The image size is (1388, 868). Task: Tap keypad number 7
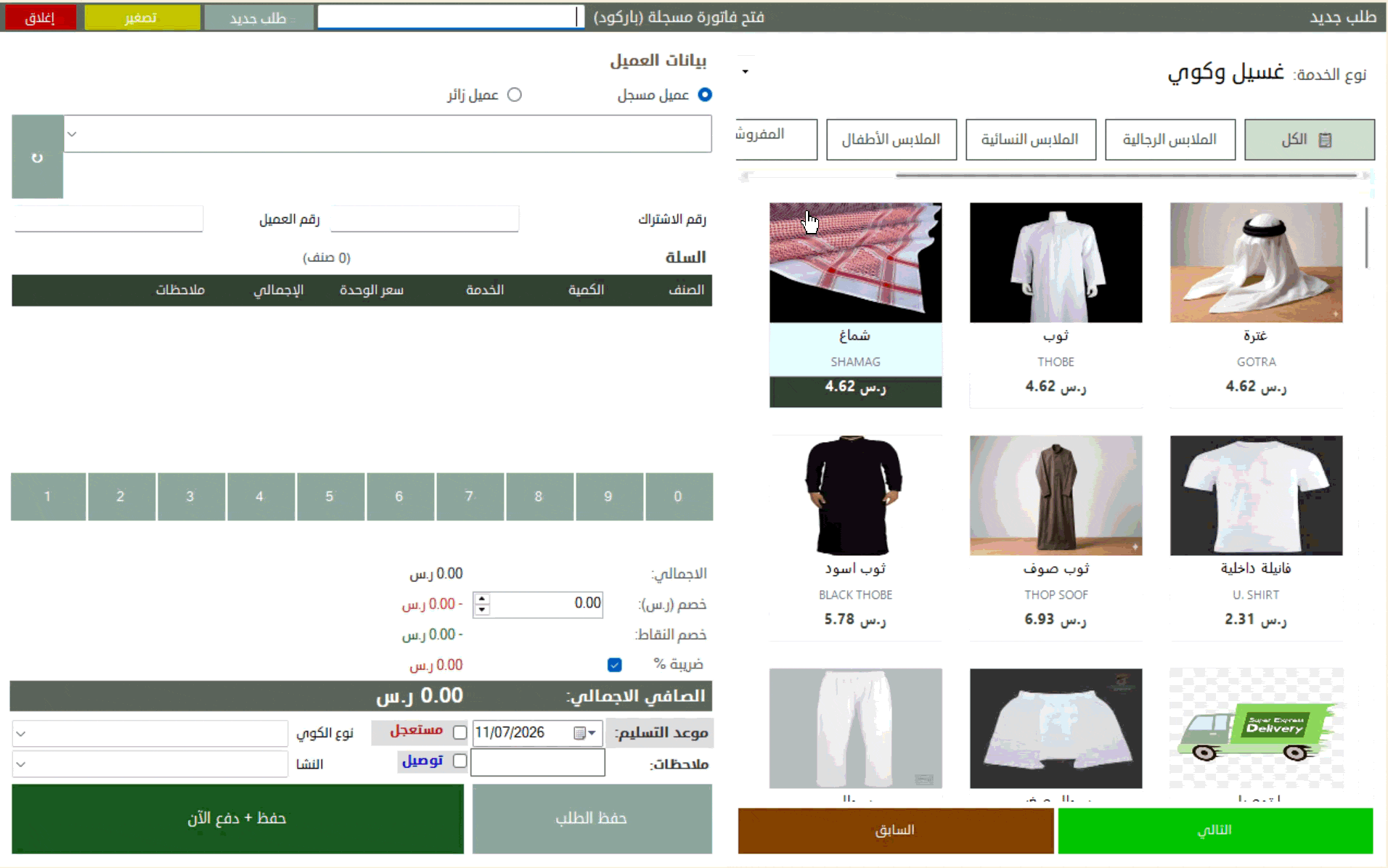point(469,496)
